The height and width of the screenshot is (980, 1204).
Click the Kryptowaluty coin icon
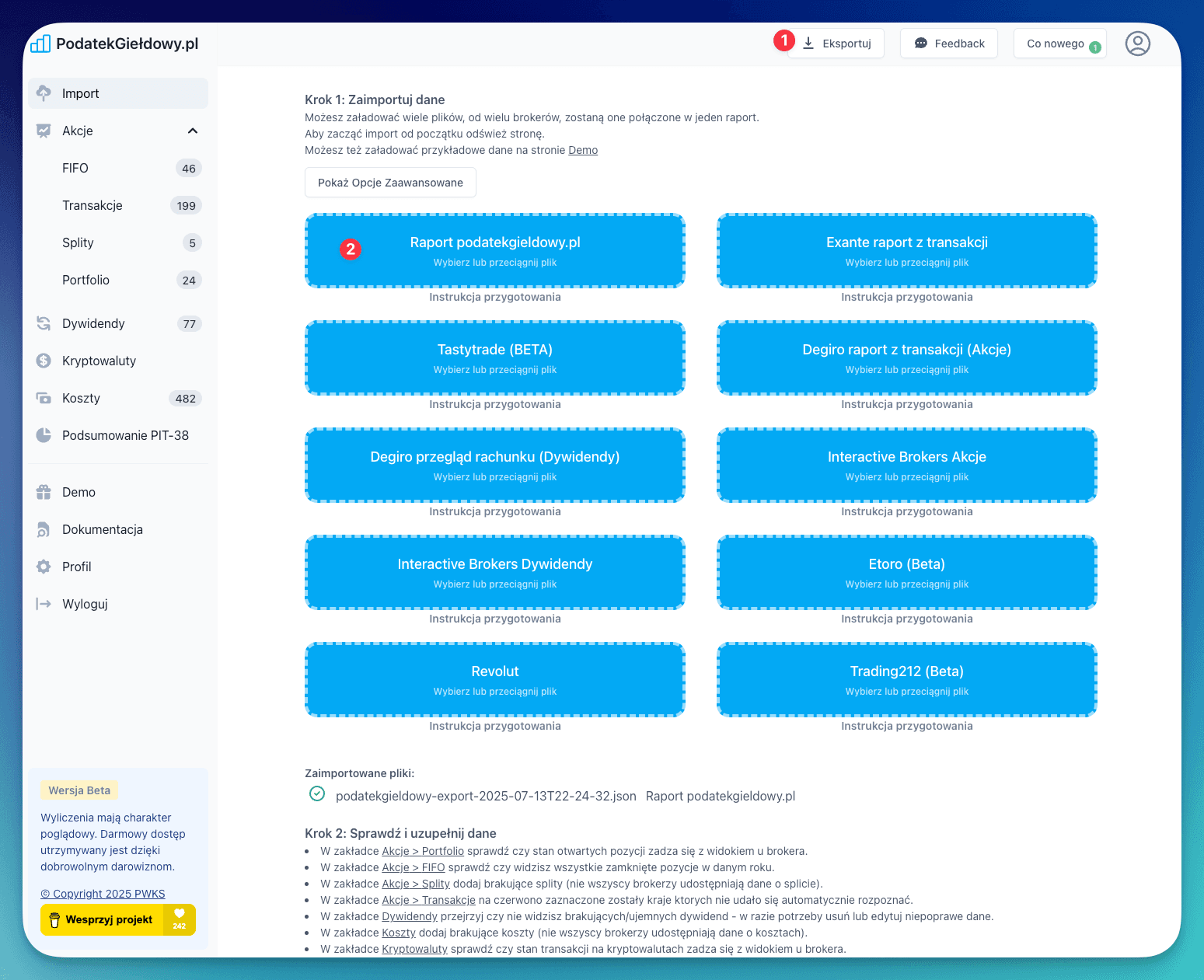44,361
